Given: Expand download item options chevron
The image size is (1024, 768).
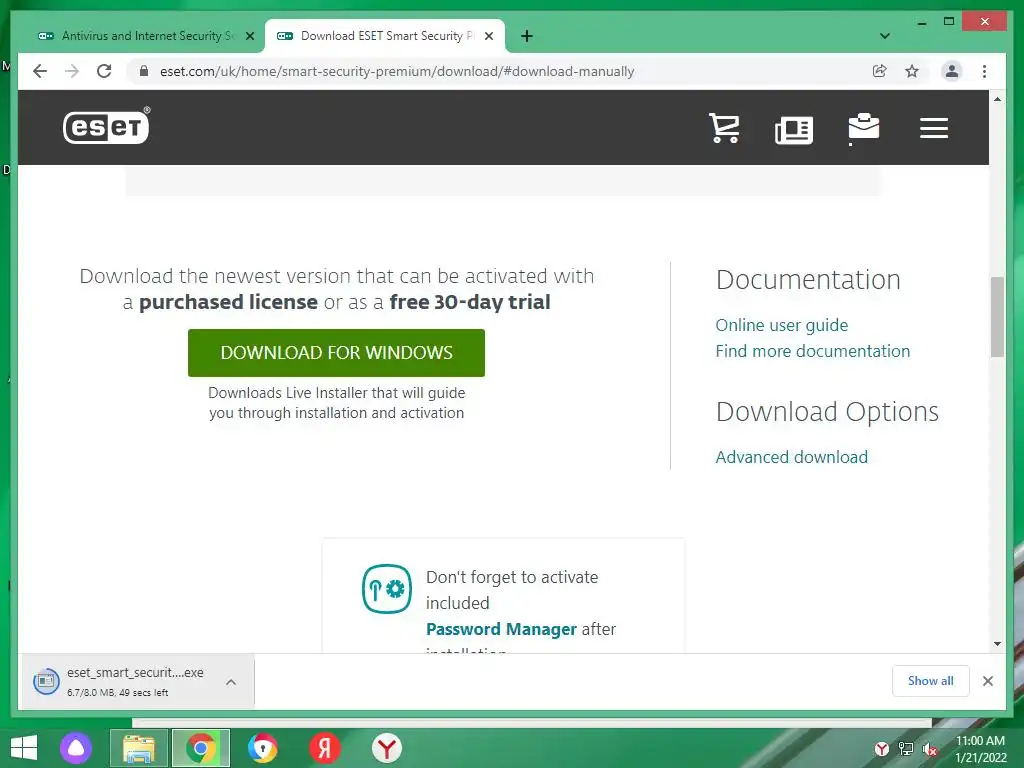Looking at the screenshot, I should [x=231, y=682].
